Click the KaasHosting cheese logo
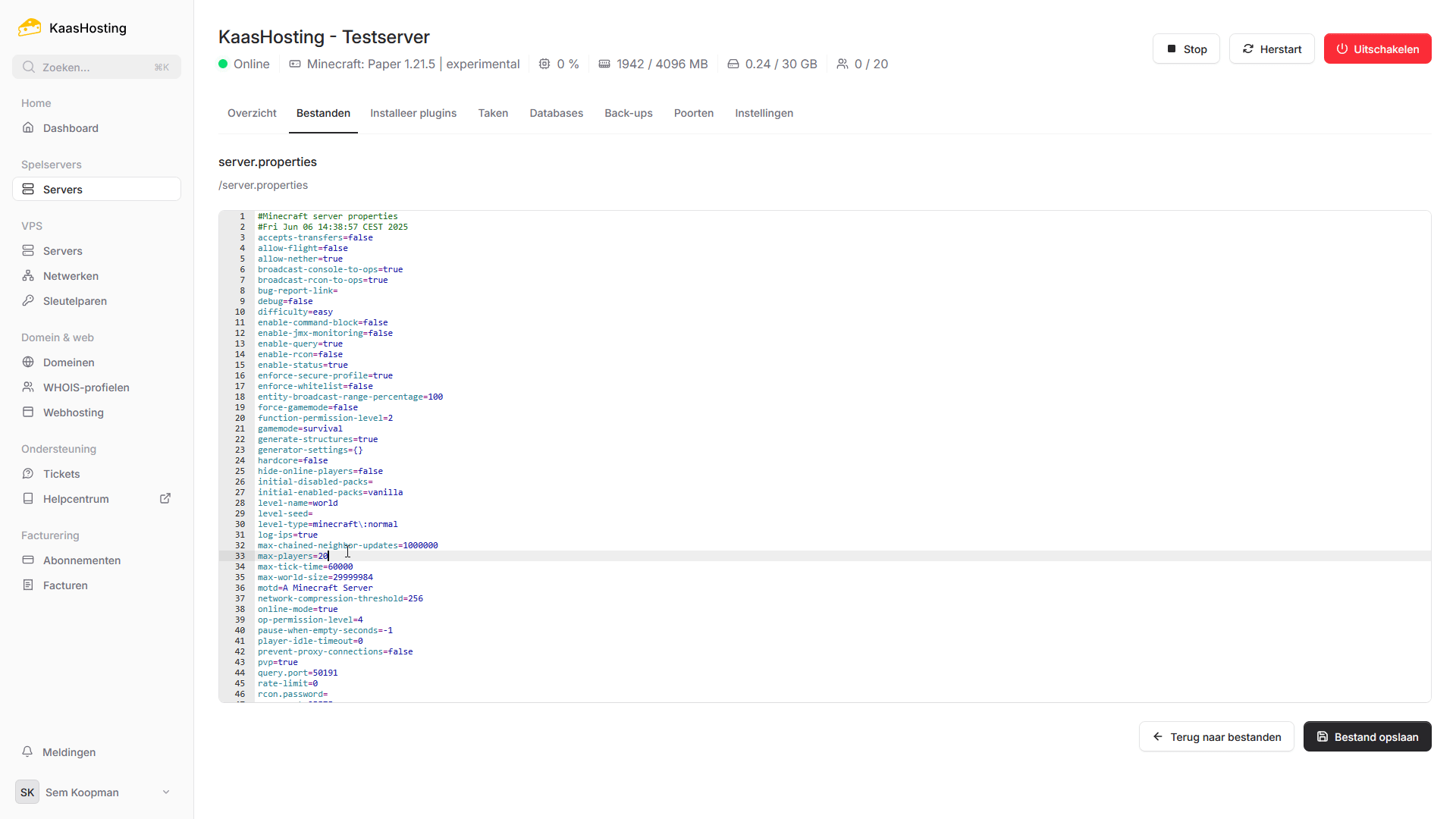The image size is (1456, 819). pos(30,28)
